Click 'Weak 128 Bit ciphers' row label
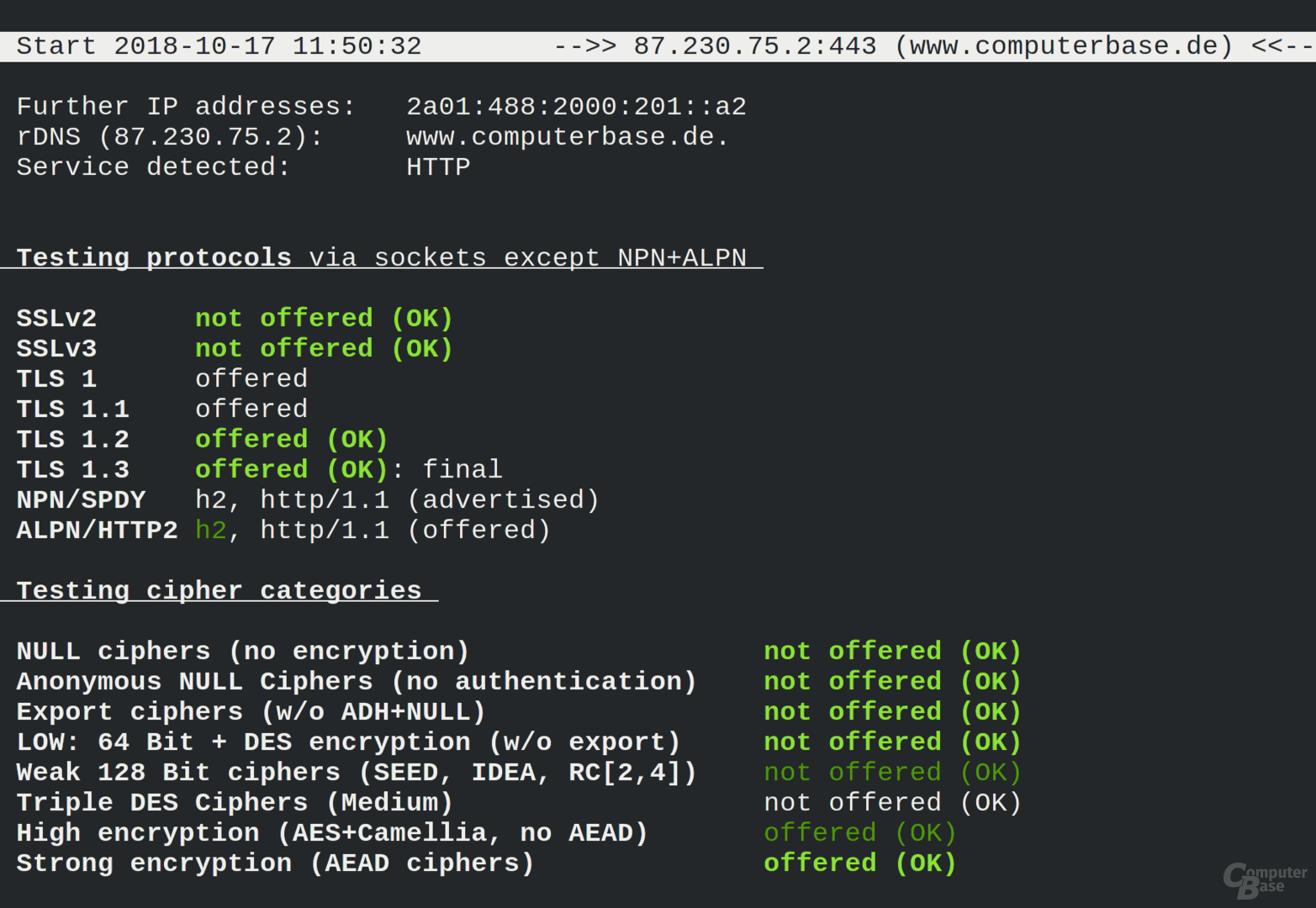 tap(357, 773)
